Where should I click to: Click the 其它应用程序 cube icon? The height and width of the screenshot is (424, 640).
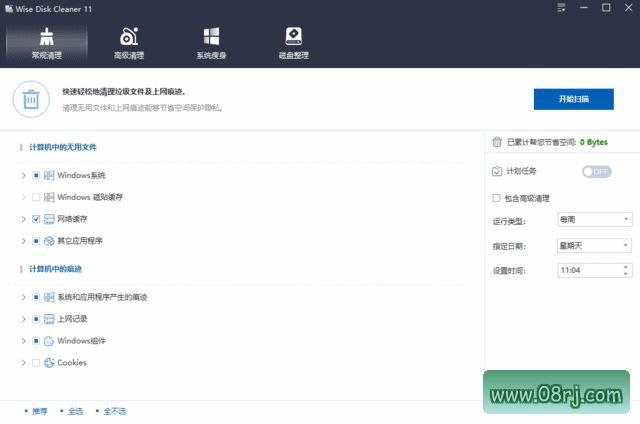49,241
